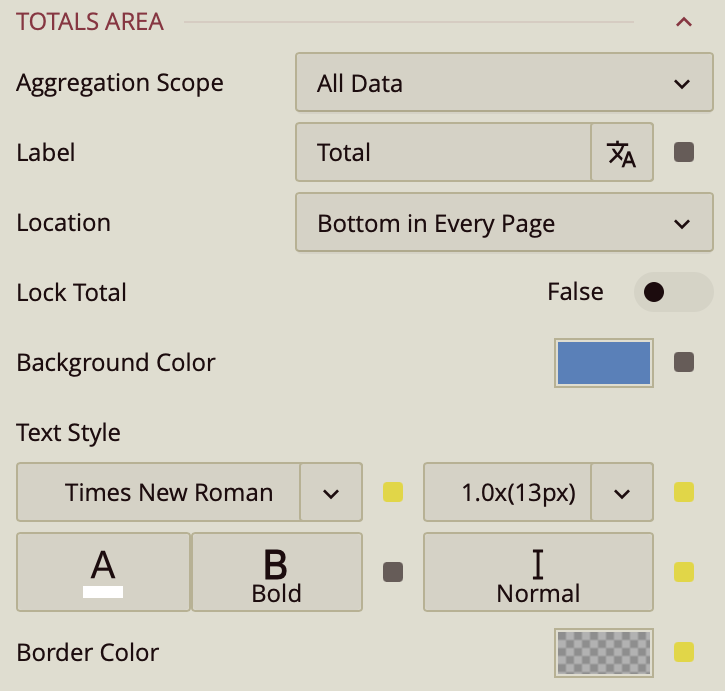Collapse the Totals Area section
Screen dimensions: 725x691
(684, 22)
